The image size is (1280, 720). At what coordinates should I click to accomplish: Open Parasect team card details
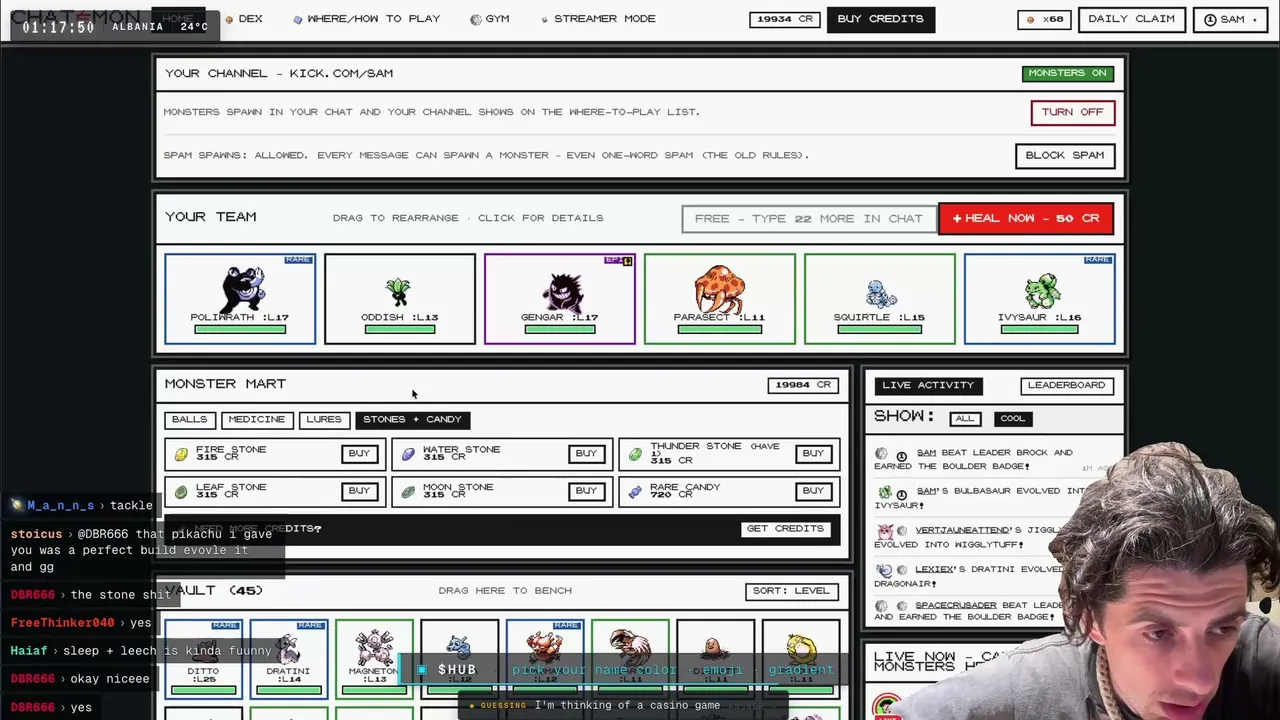720,299
